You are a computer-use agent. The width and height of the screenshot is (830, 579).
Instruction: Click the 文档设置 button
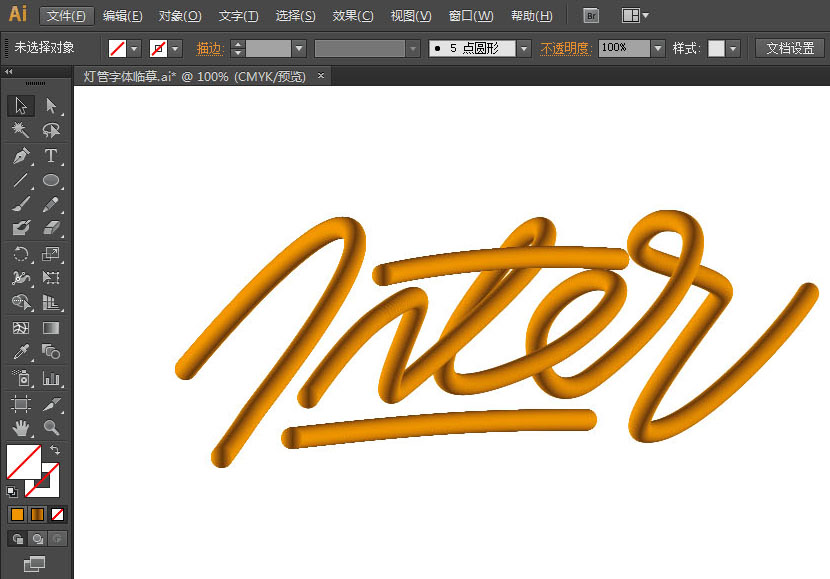(x=790, y=48)
